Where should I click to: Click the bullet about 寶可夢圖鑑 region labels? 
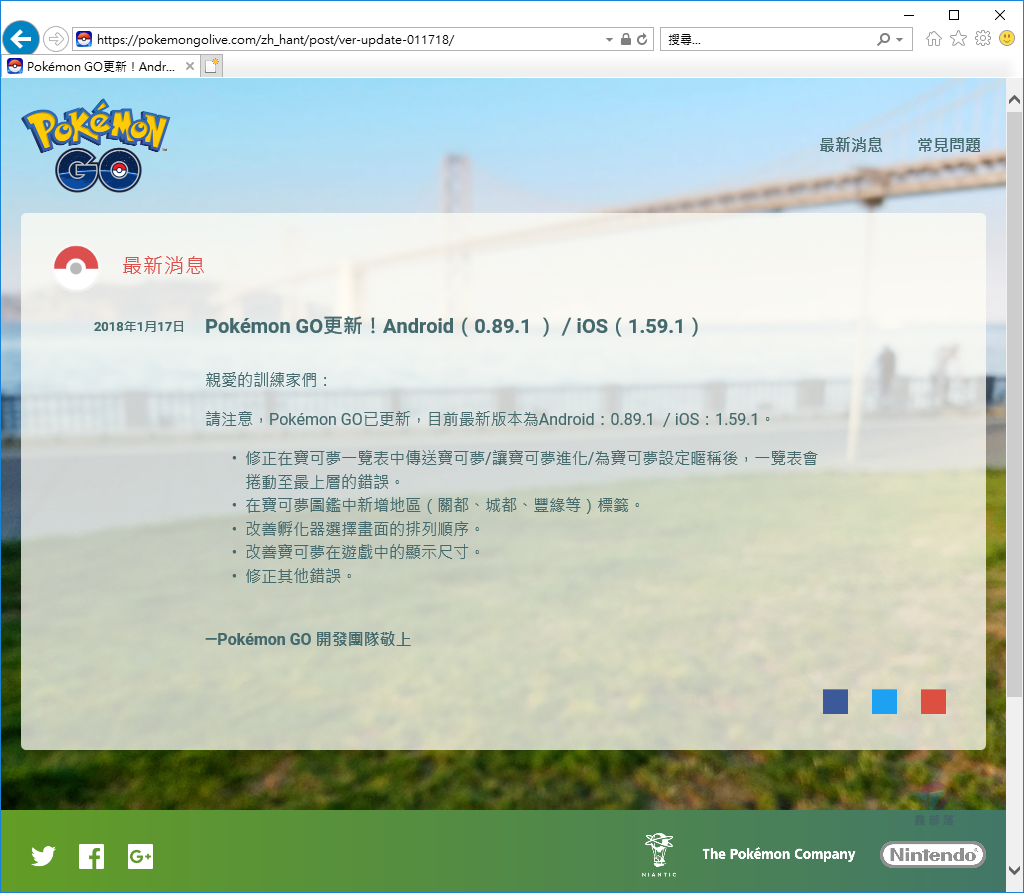click(443, 505)
